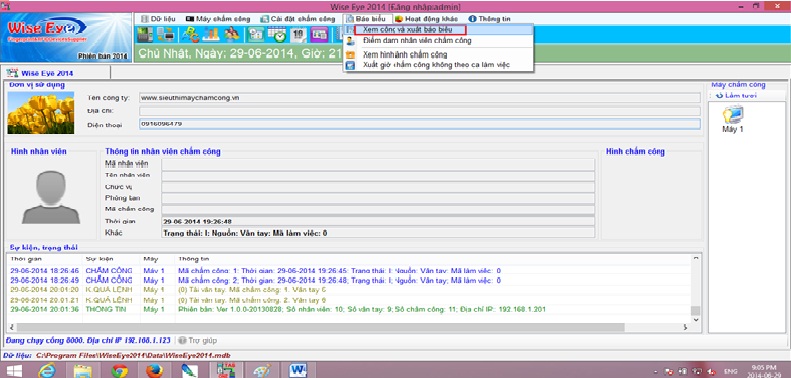Image resolution: width=791 pixels, height=378 pixels.
Task: Click the Wise Eye app taskbar icon
Action: tap(225, 370)
